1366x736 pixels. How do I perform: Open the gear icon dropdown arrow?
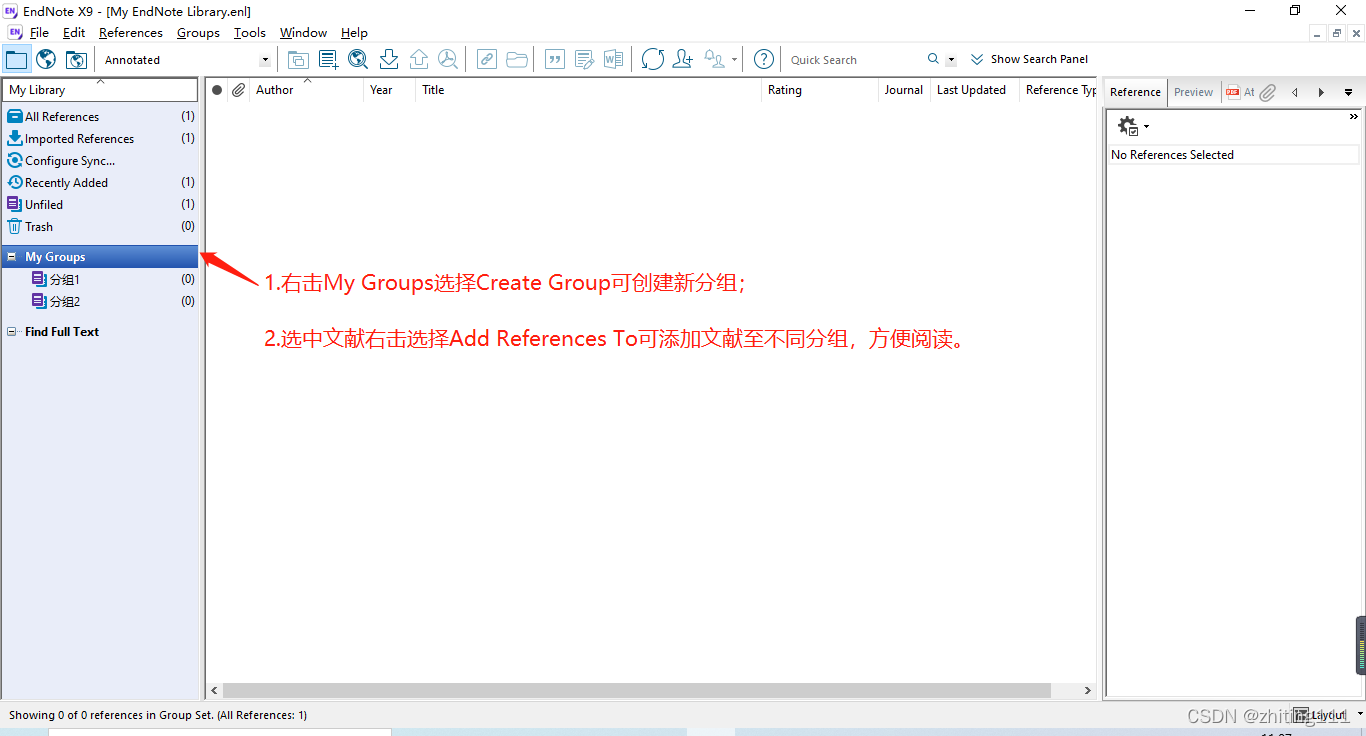click(1146, 127)
